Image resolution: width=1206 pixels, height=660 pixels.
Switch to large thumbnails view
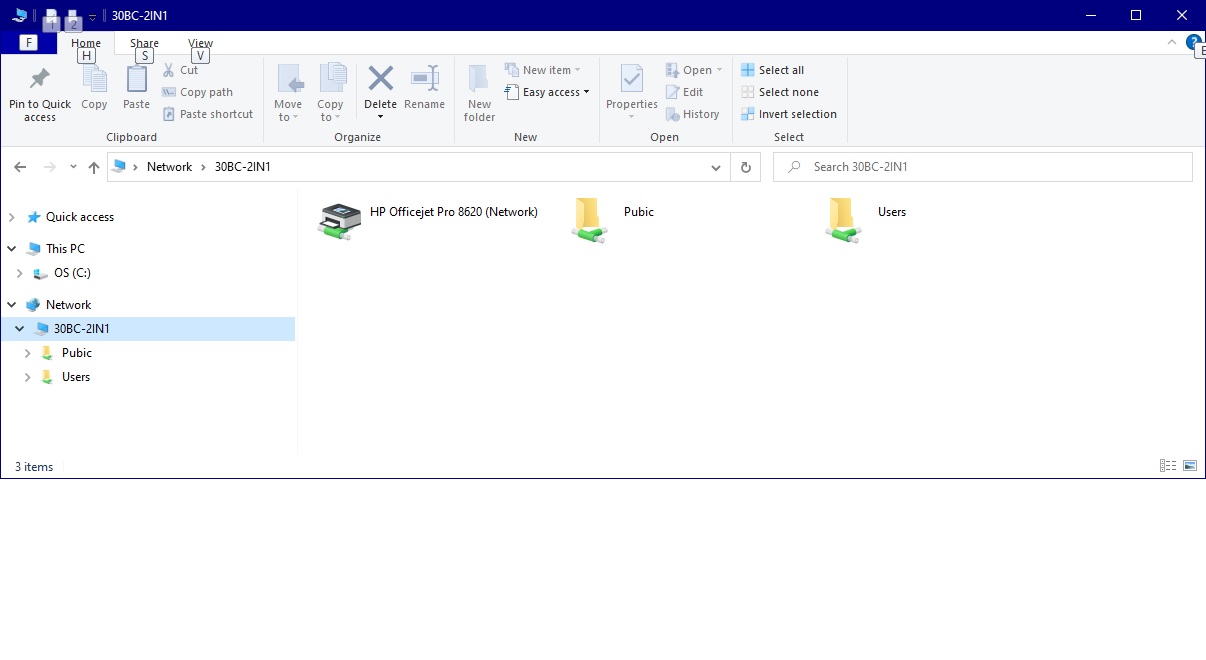[1189, 464]
